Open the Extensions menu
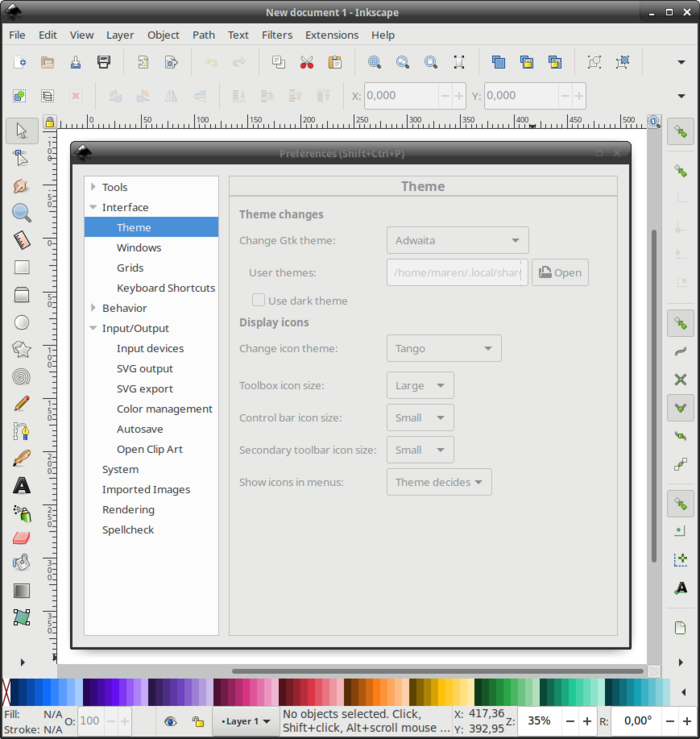The width and height of the screenshot is (700, 739). pyautogui.click(x=332, y=35)
